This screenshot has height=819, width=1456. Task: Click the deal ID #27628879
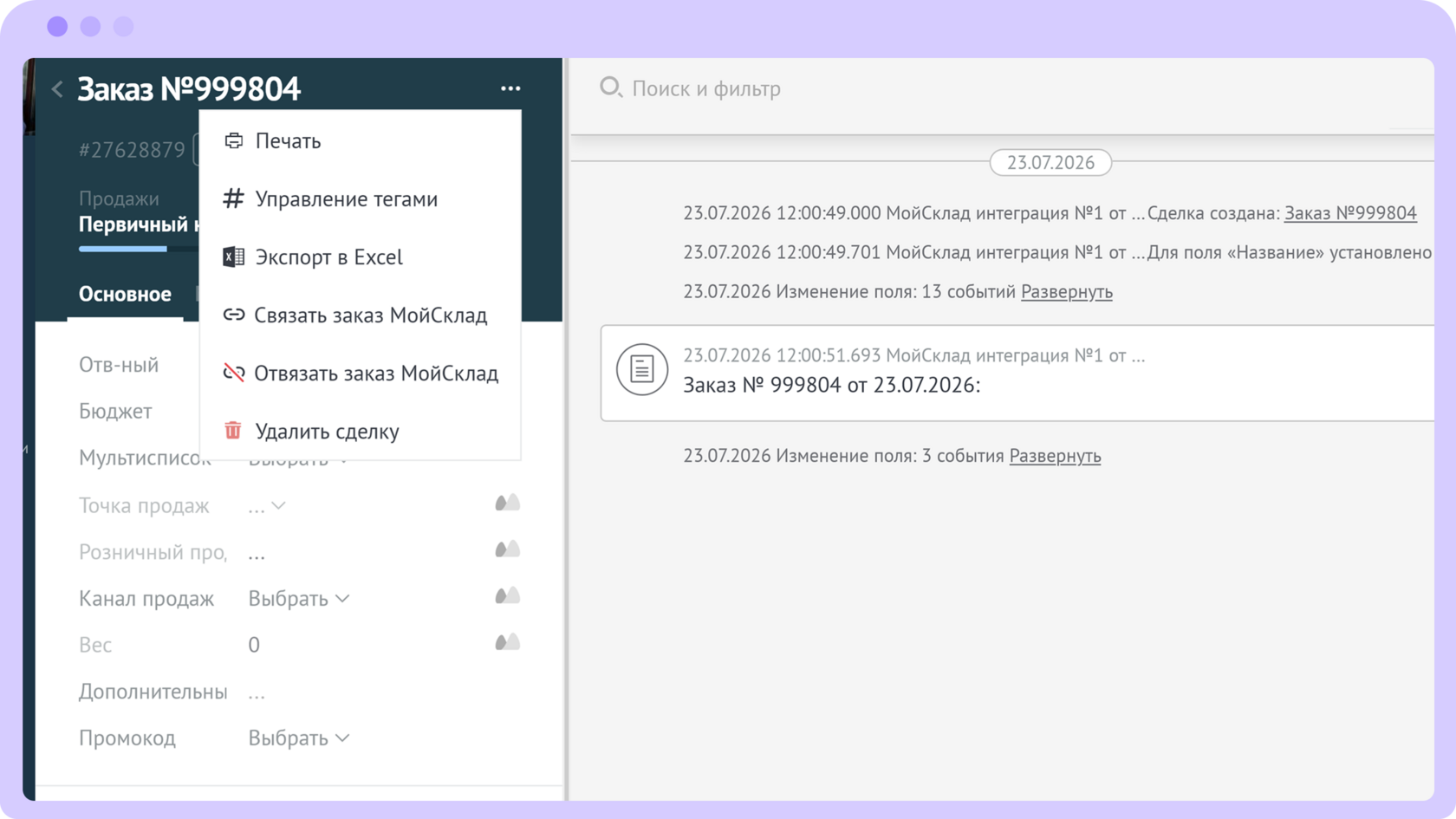132,150
